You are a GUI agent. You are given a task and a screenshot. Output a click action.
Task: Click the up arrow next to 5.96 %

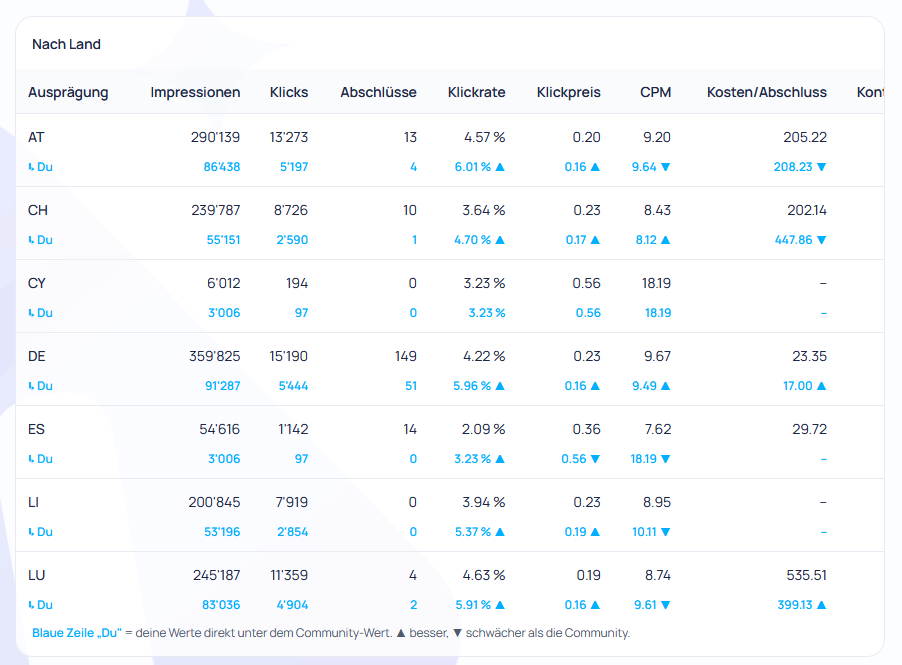[x=500, y=386]
